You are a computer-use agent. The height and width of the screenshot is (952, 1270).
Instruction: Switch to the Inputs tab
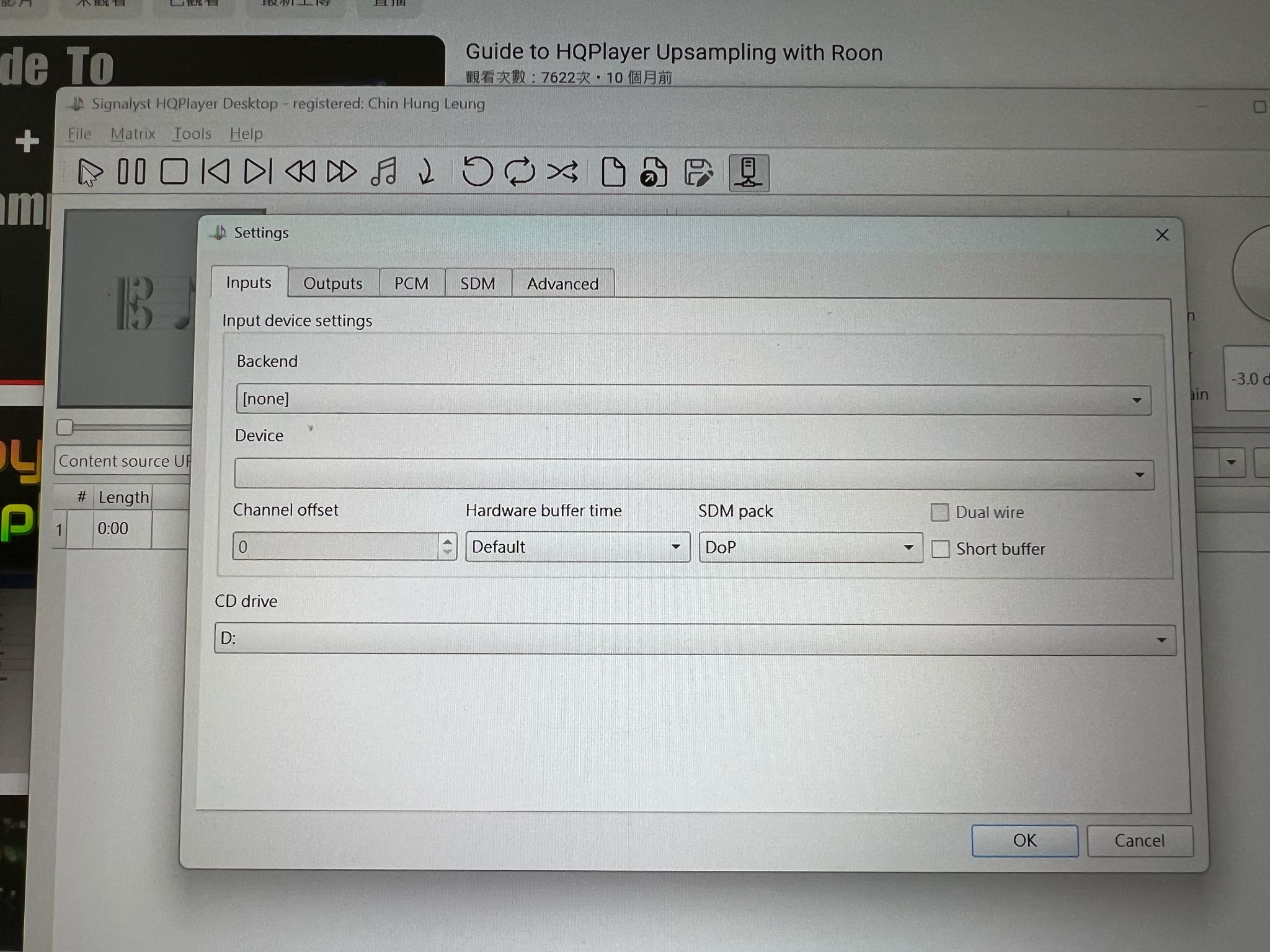coord(249,283)
